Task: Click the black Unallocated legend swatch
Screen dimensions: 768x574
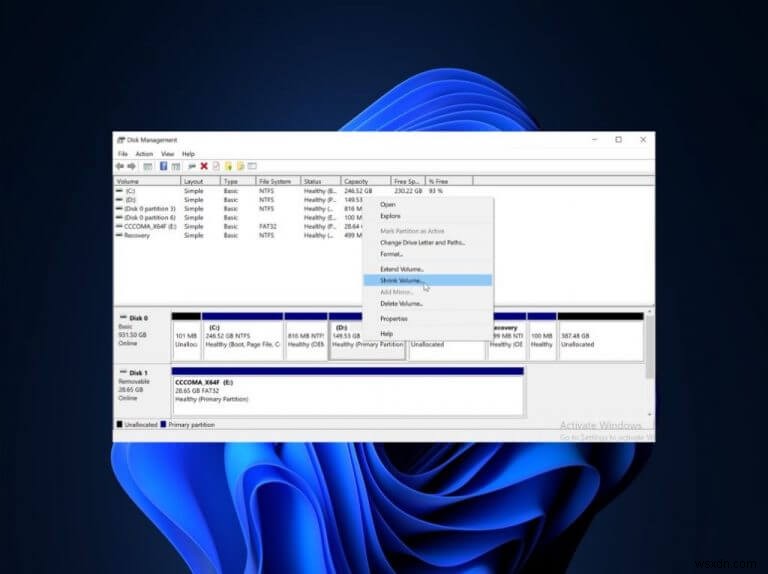Action: [x=120, y=424]
